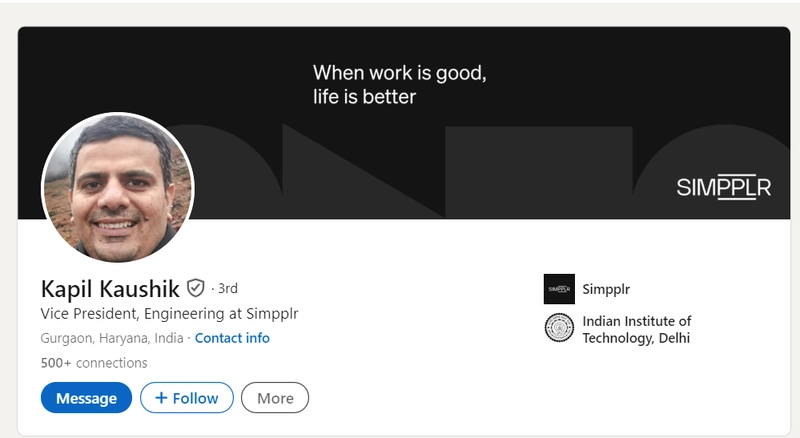Click the dark grey square shape in the banner
This screenshot has width=800, height=438.
(x=539, y=173)
